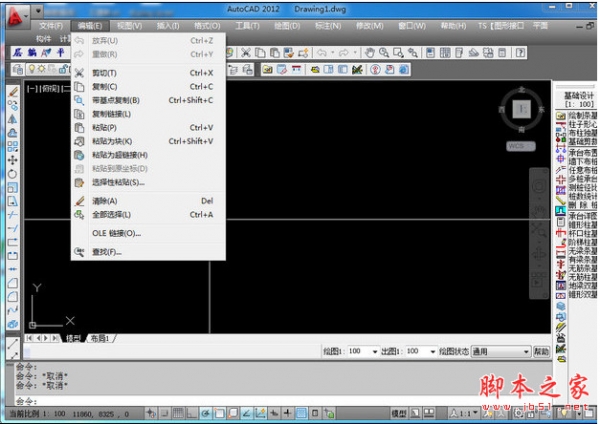Click the Paste clipboard icon in top toolbar
Screen dimensions: 600x424
tap(274, 52)
